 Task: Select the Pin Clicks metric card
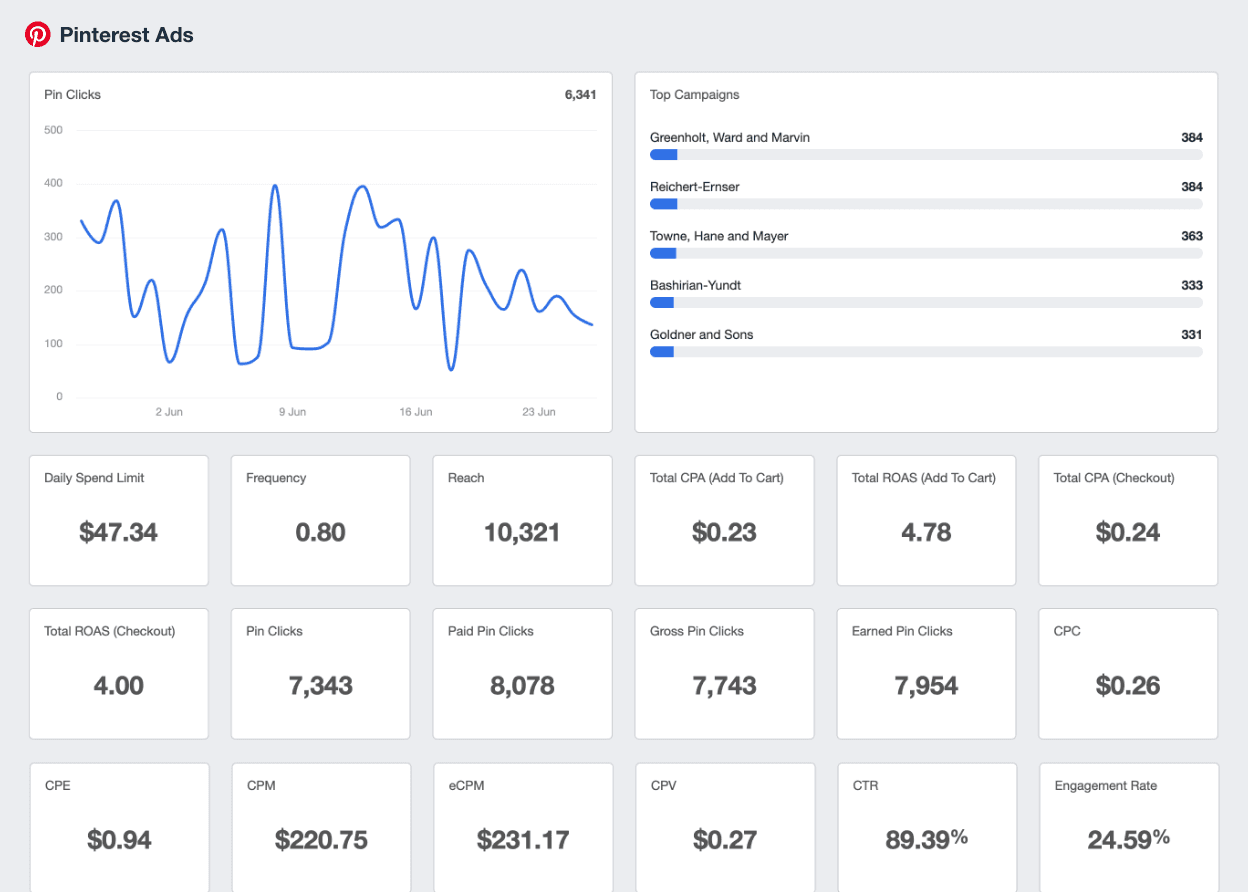pos(320,673)
